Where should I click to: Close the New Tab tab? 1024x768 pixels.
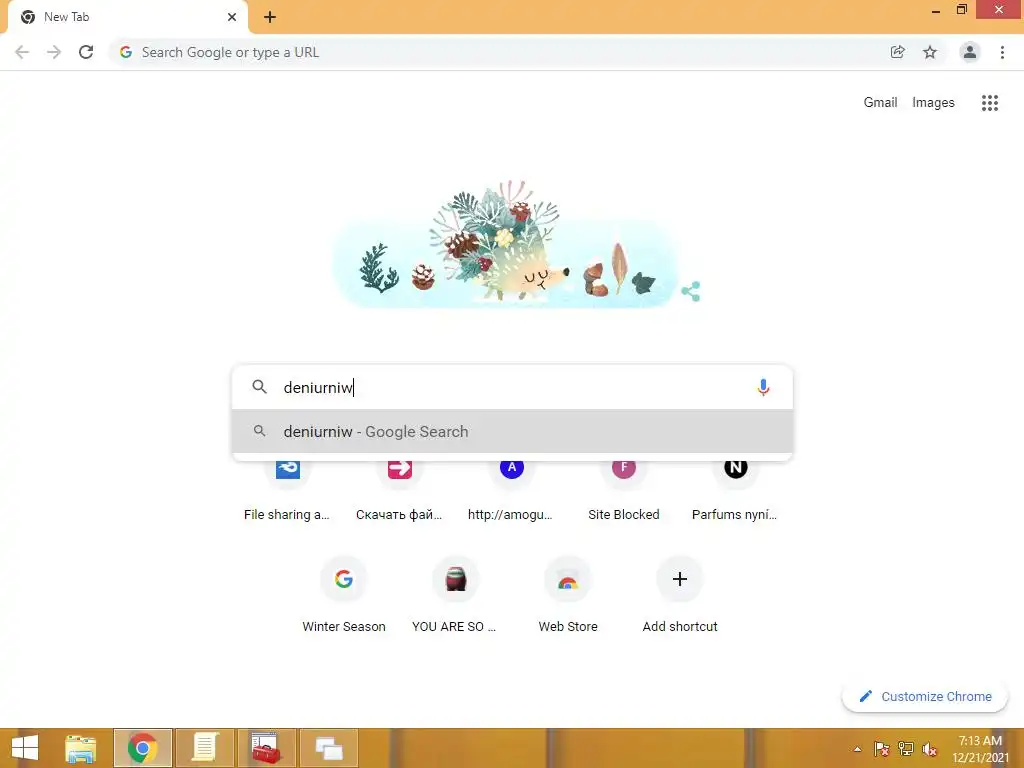(x=232, y=17)
